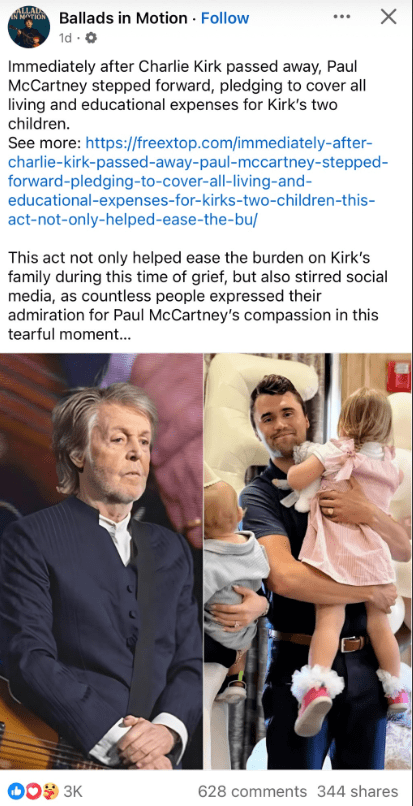Click the paragraph mentioning McCartney's compassion

[x=198, y=296]
